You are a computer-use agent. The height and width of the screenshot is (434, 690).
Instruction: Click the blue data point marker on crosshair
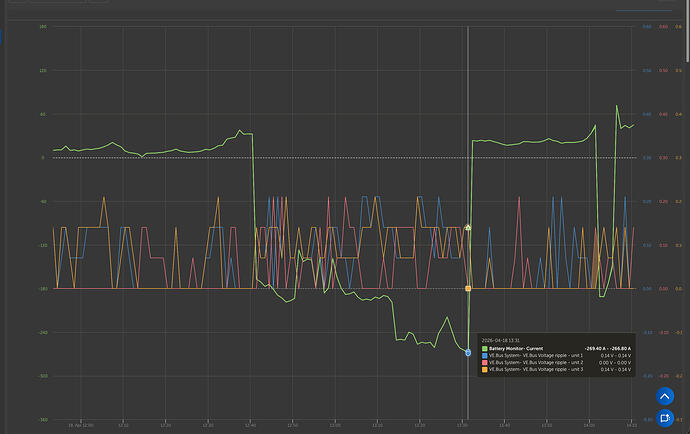468,352
